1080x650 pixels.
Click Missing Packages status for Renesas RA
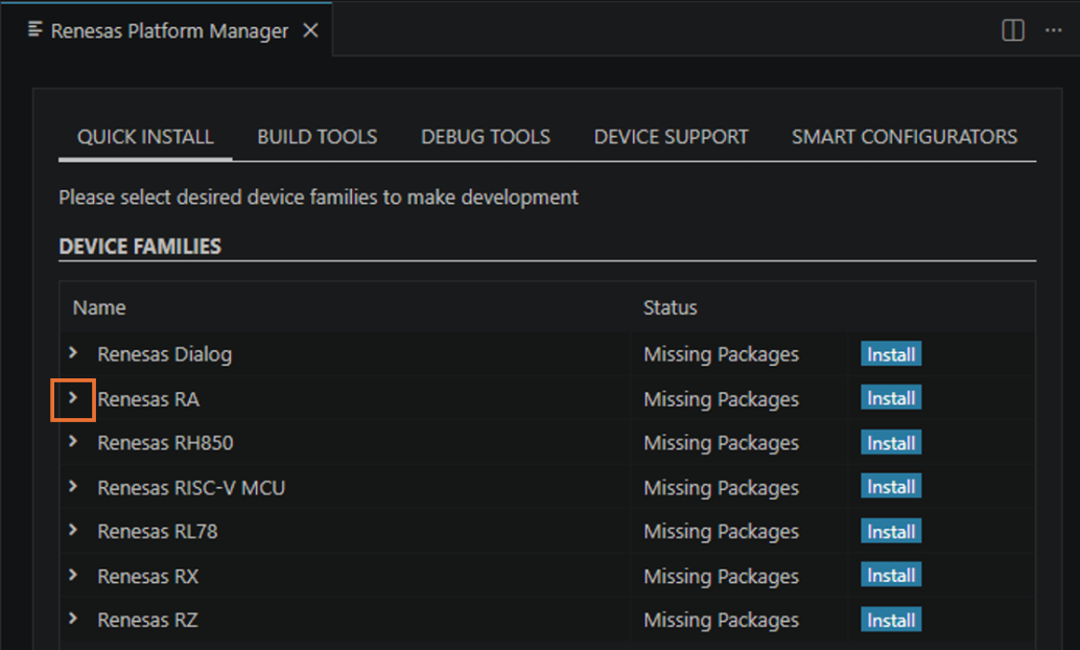tap(721, 399)
